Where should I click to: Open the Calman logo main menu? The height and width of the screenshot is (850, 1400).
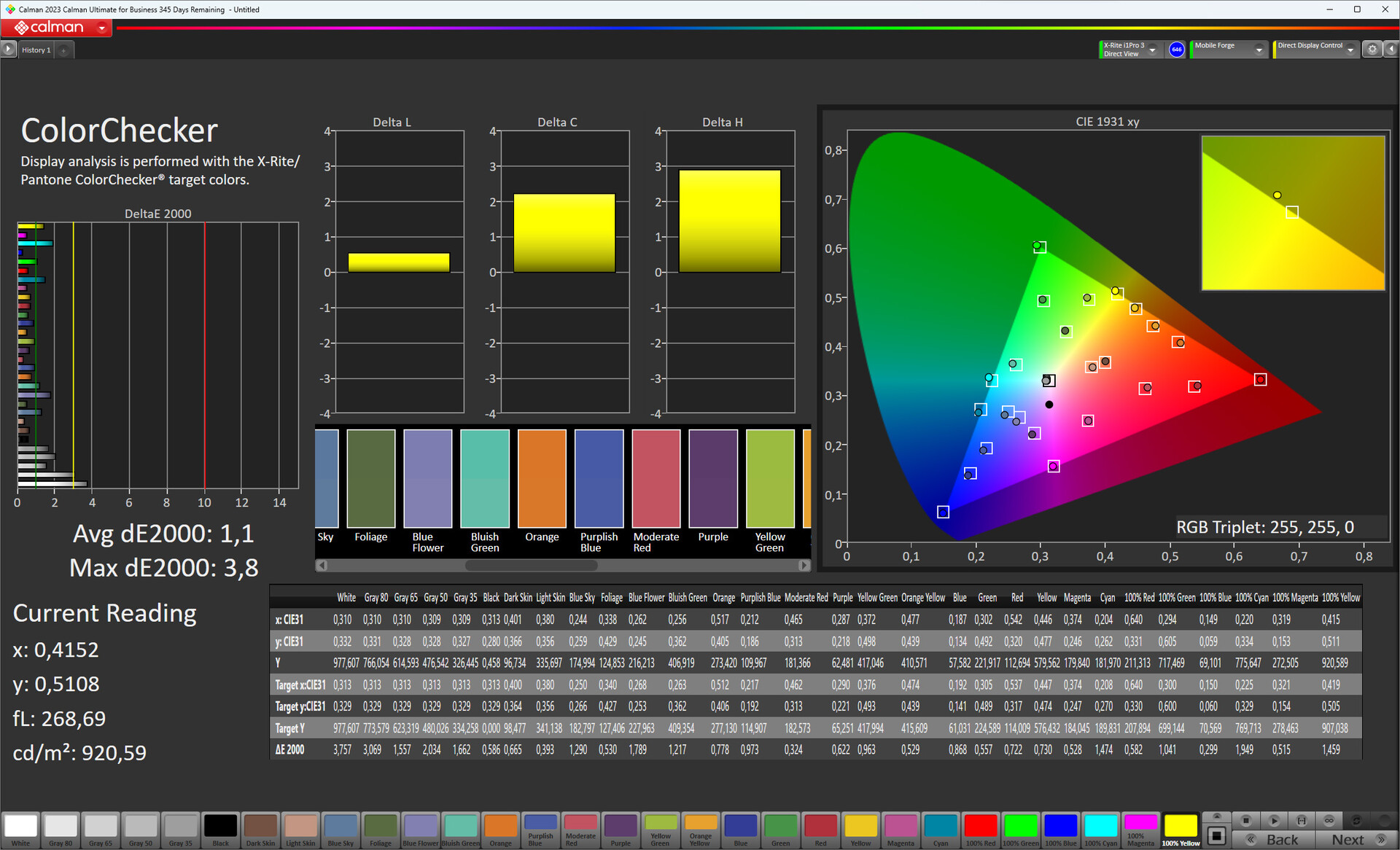(56, 28)
